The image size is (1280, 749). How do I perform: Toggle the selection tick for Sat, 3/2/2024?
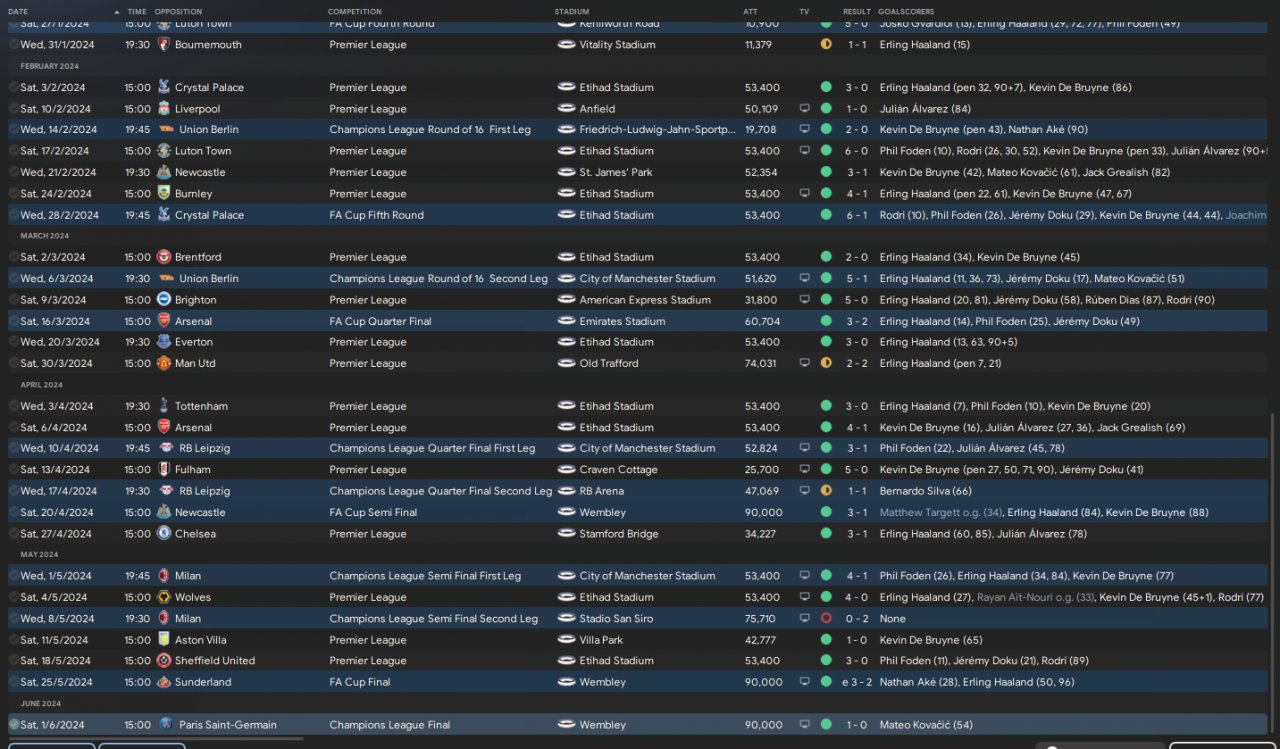(x=14, y=88)
